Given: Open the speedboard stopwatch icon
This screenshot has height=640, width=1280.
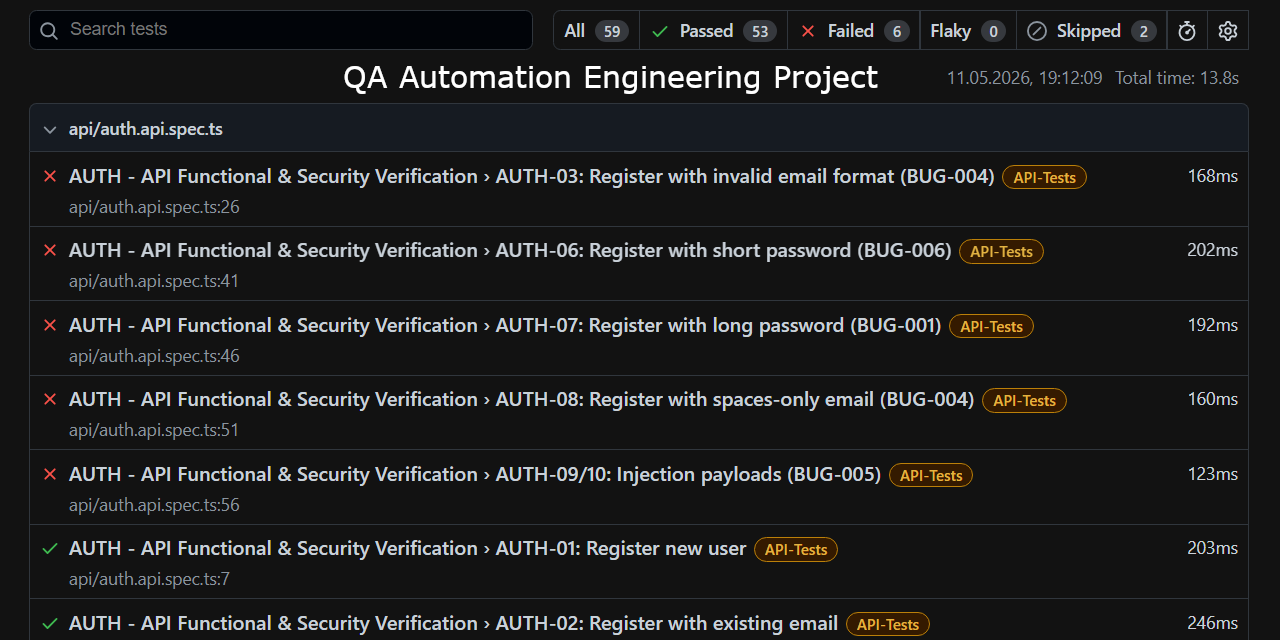Looking at the screenshot, I should pos(1187,31).
